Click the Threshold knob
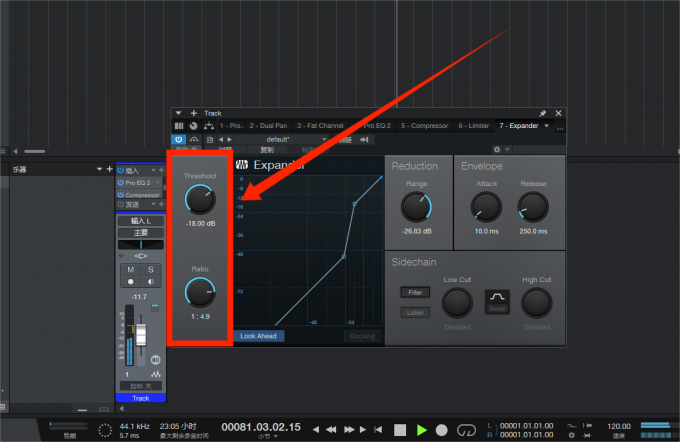The image size is (680, 442). [200, 199]
